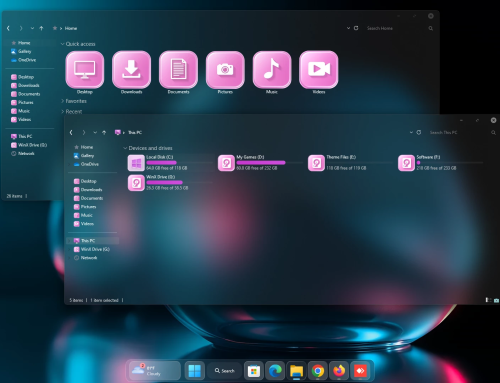Open recent locations dropdown in Home window

pos(32,28)
